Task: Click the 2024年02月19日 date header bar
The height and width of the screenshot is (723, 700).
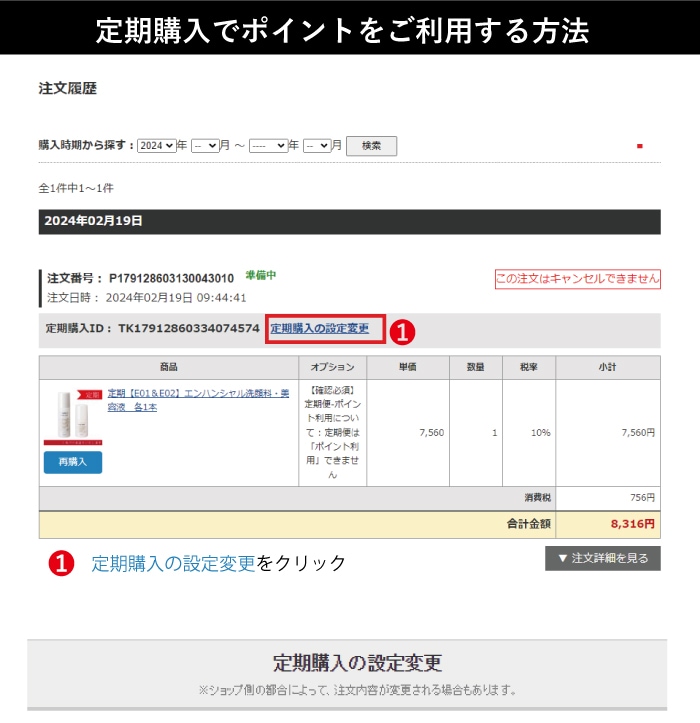Action: click(x=349, y=221)
